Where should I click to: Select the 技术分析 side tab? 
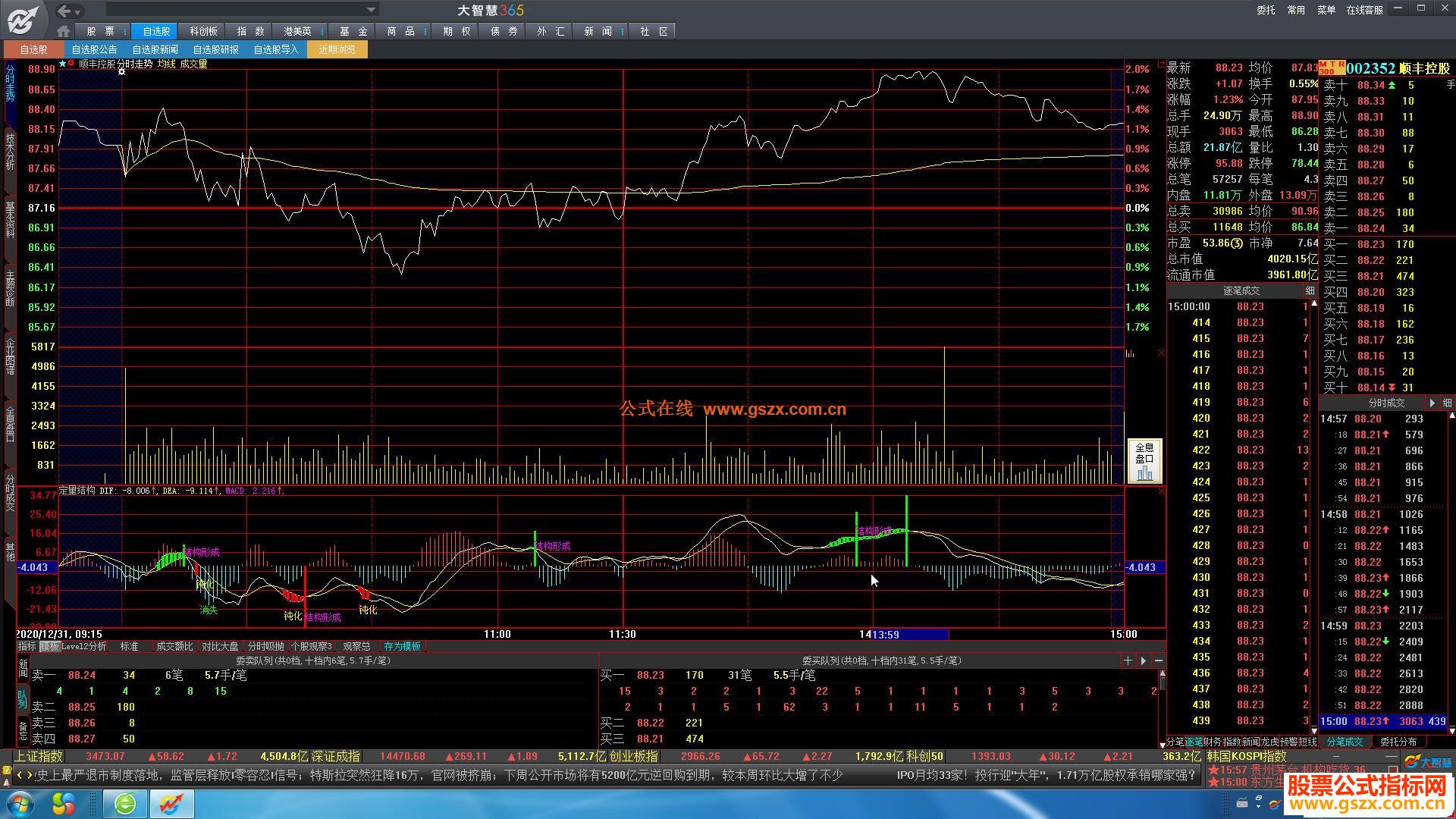10,151
